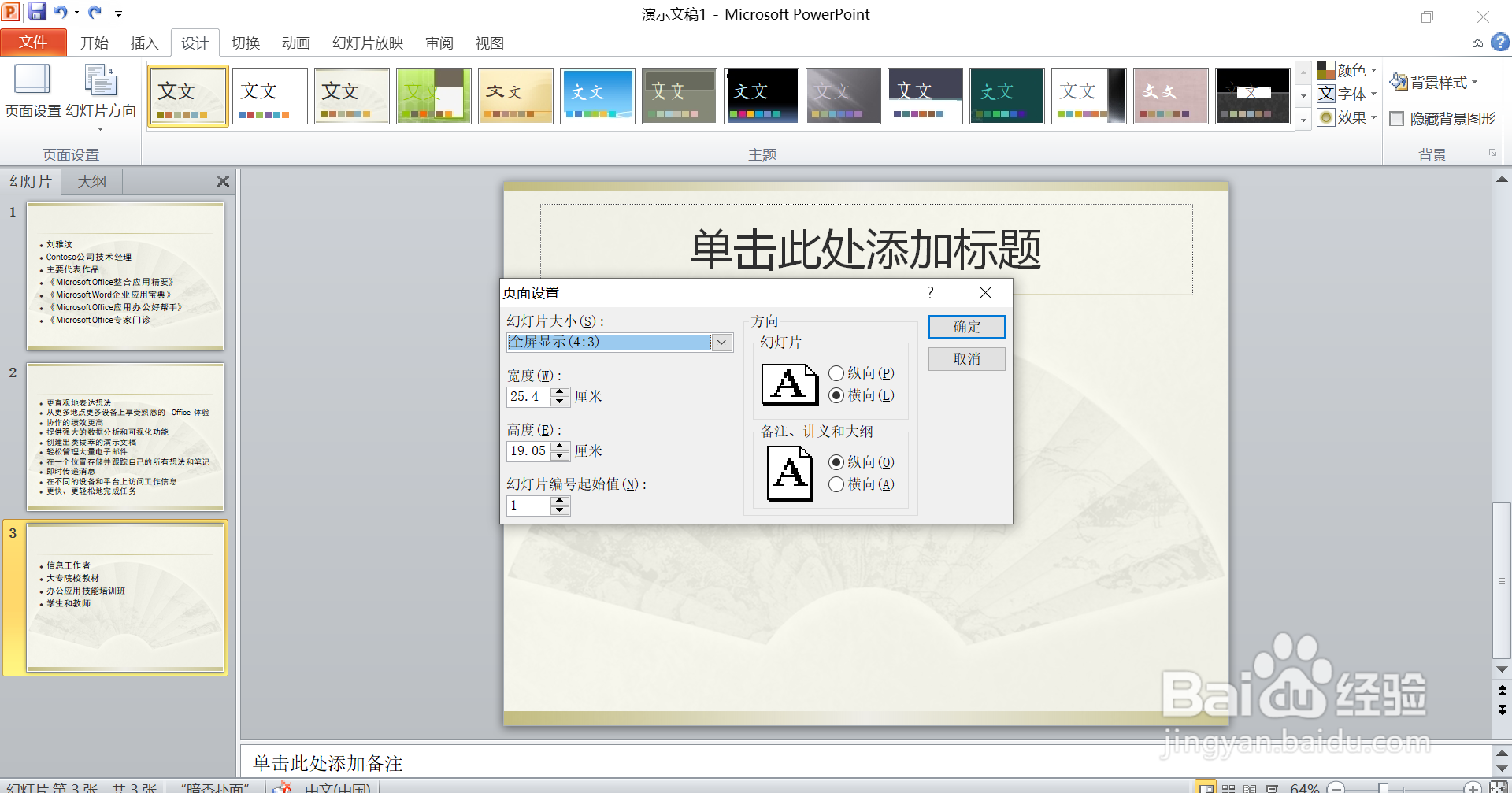The width and height of the screenshot is (1512, 793).
Task: Click the width (宽度) input field
Action: point(528,397)
